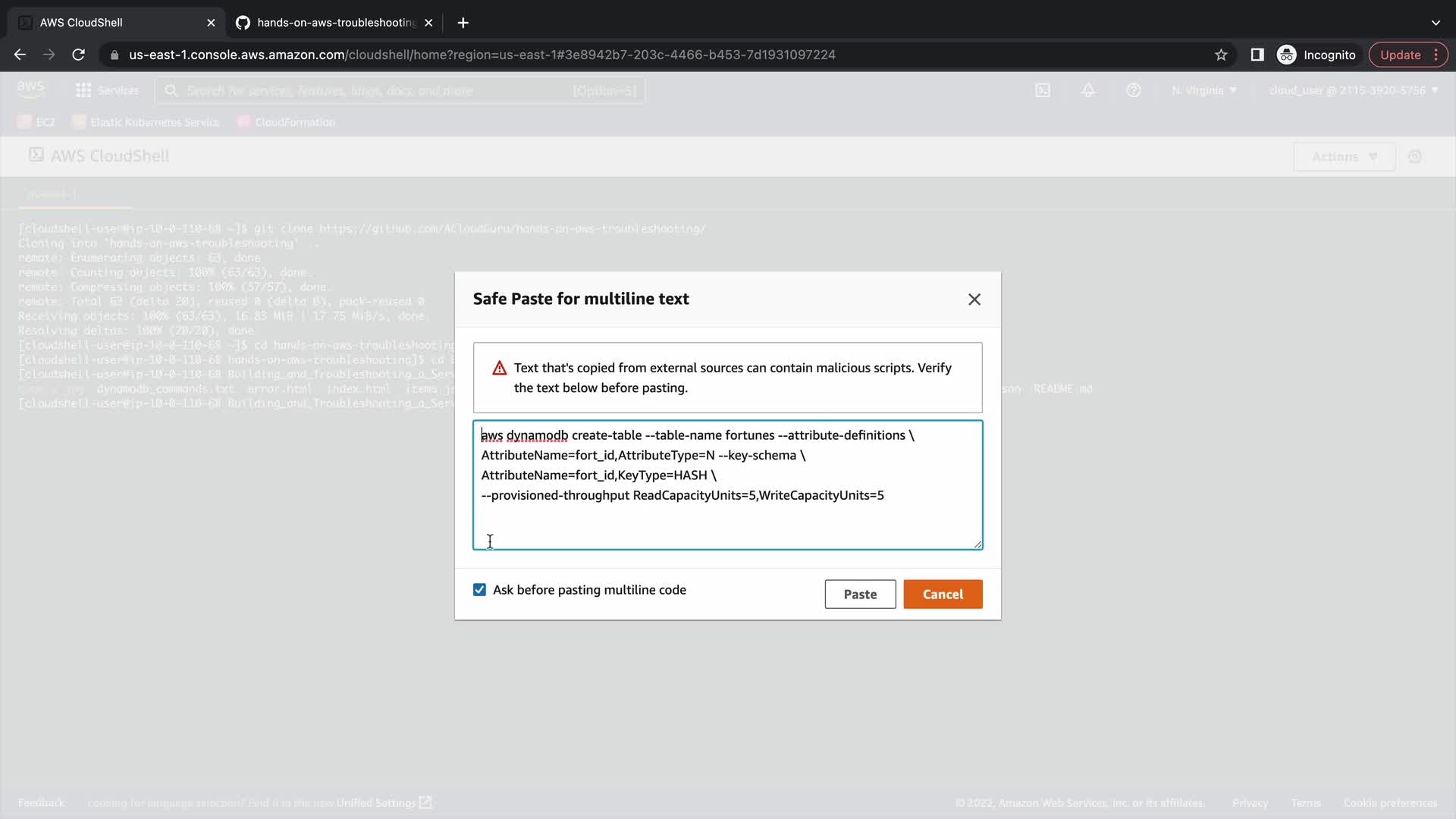Open the help question mark icon
This screenshot has width=1456, height=819.
(x=1134, y=90)
